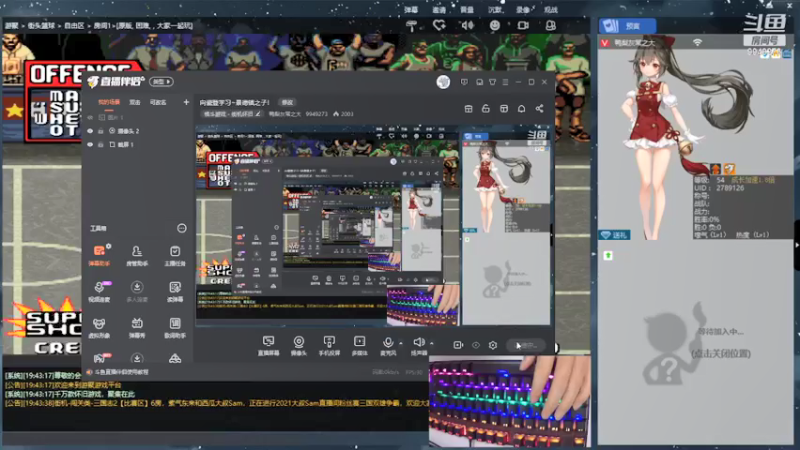
Task: Toggle the lock on the 摄像头 2 source
Action: point(101,131)
